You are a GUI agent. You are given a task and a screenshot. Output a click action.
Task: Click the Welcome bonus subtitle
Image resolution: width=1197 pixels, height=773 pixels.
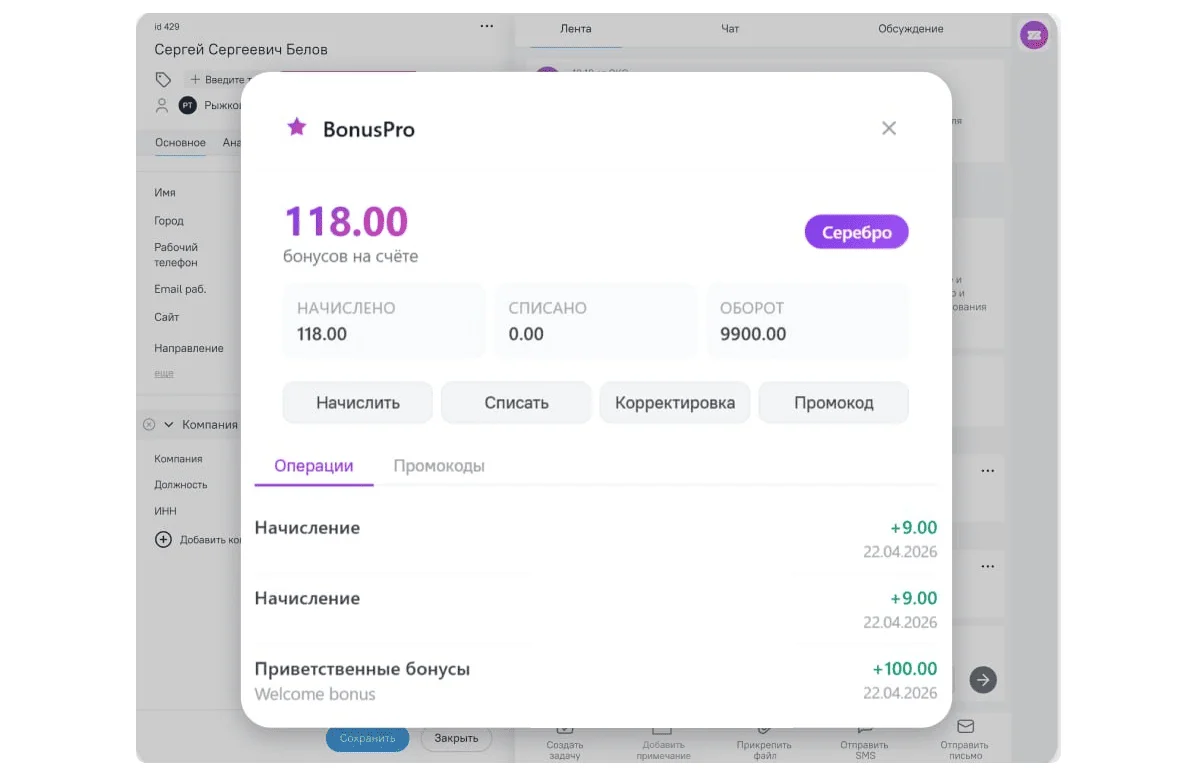315,694
